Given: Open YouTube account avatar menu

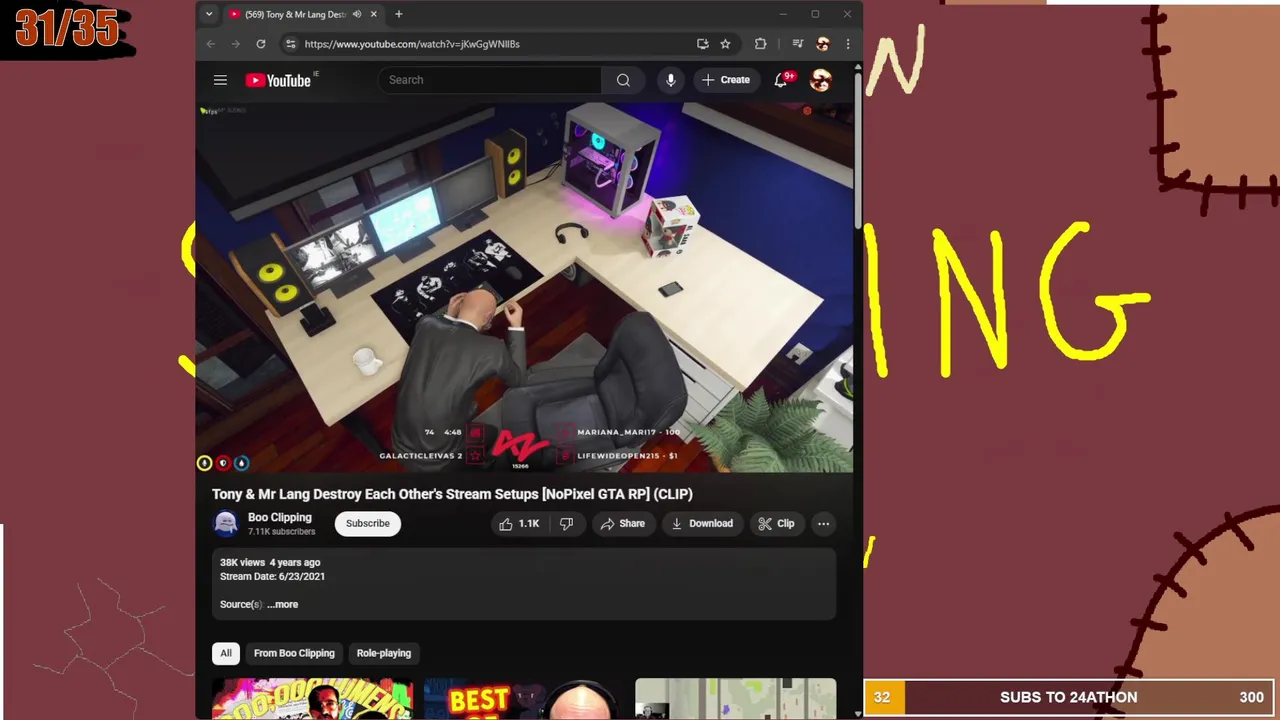Looking at the screenshot, I should 821,80.
